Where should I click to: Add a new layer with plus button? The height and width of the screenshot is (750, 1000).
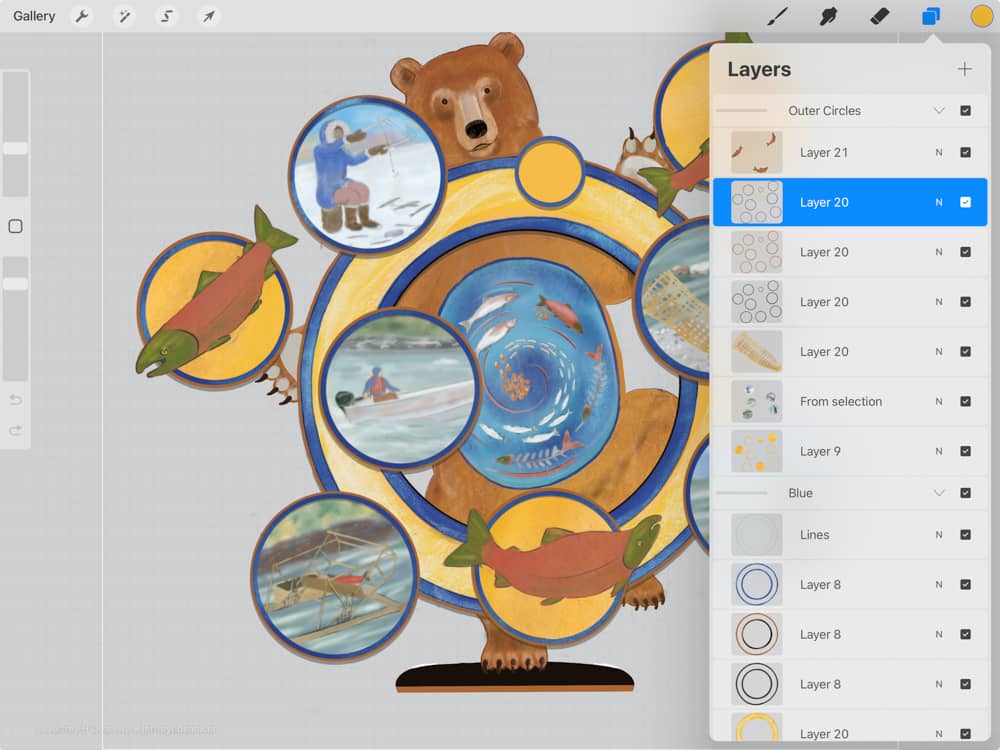pos(964,69)
